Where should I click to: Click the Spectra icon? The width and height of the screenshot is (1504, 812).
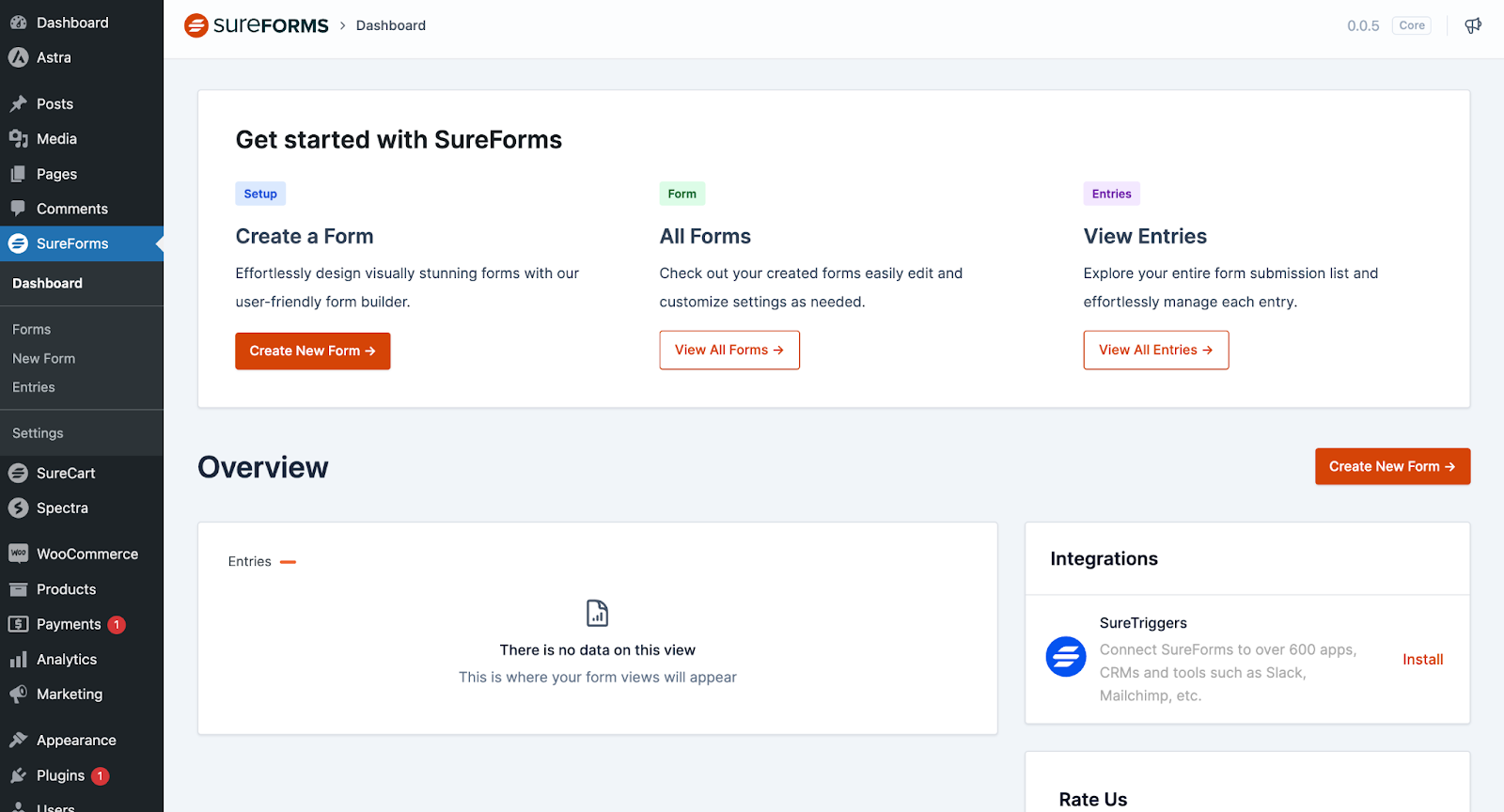18,507
